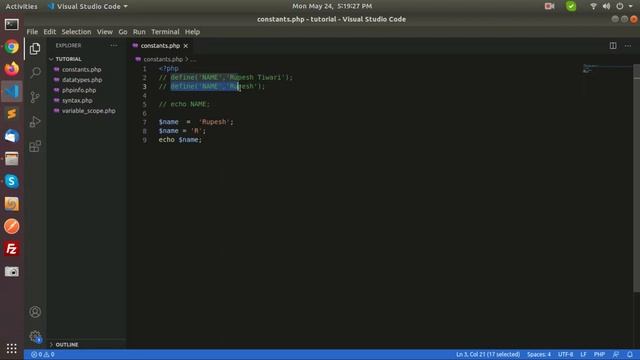
Task: Launch Google Chrome from the dock
Action: [x=11, y=47]
